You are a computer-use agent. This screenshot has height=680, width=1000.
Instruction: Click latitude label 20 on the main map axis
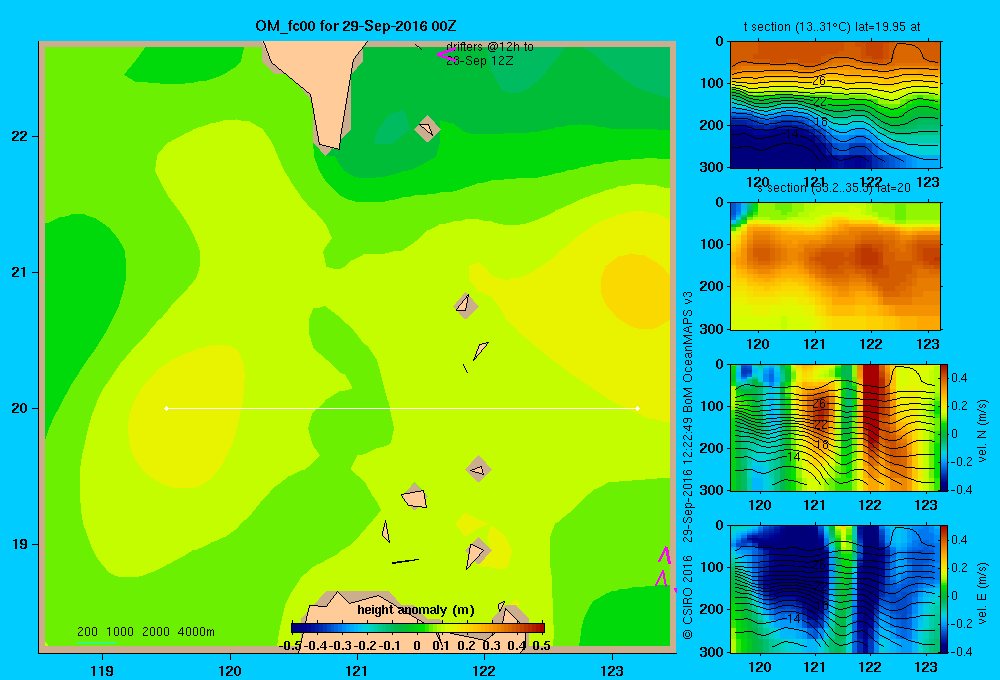(x=20, y=408)
